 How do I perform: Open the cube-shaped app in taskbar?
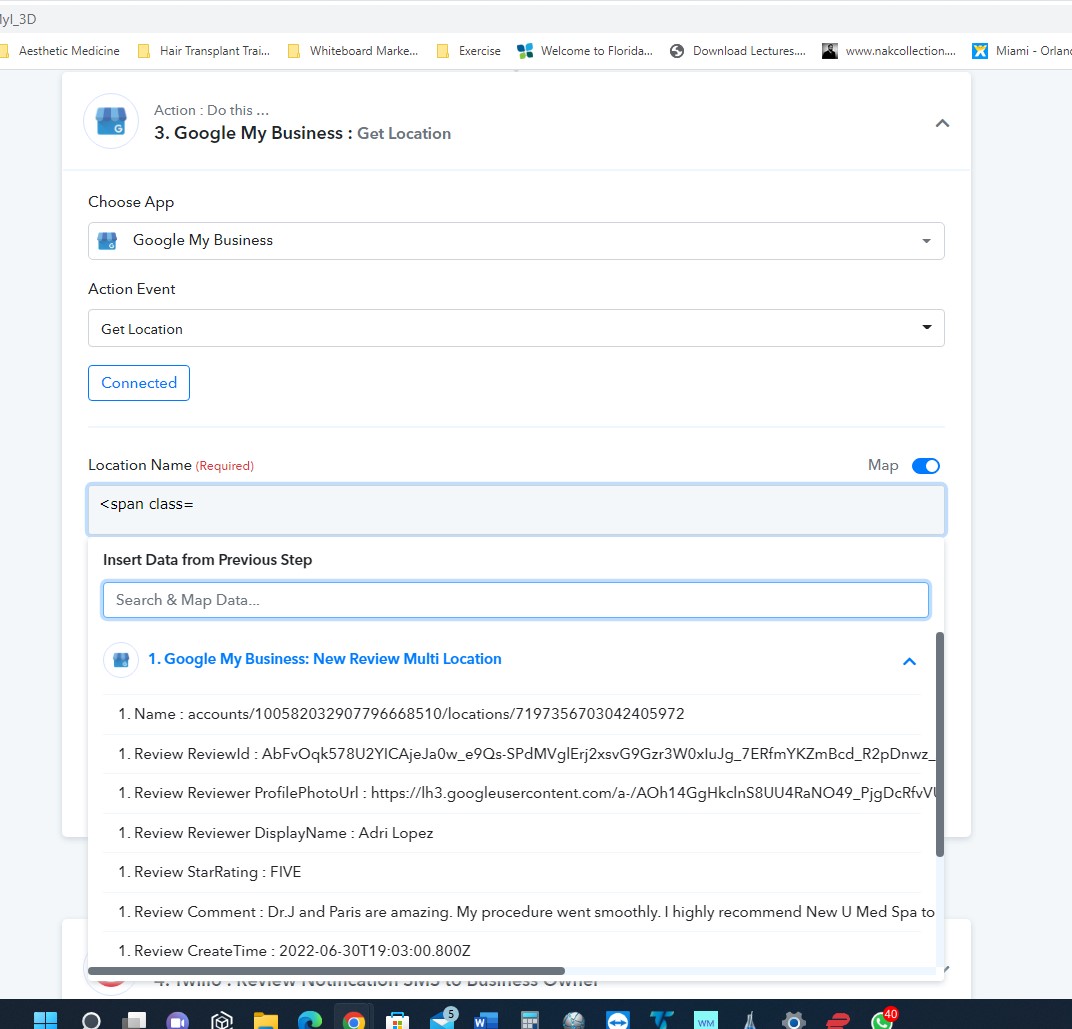click(x=222, y=1021)
